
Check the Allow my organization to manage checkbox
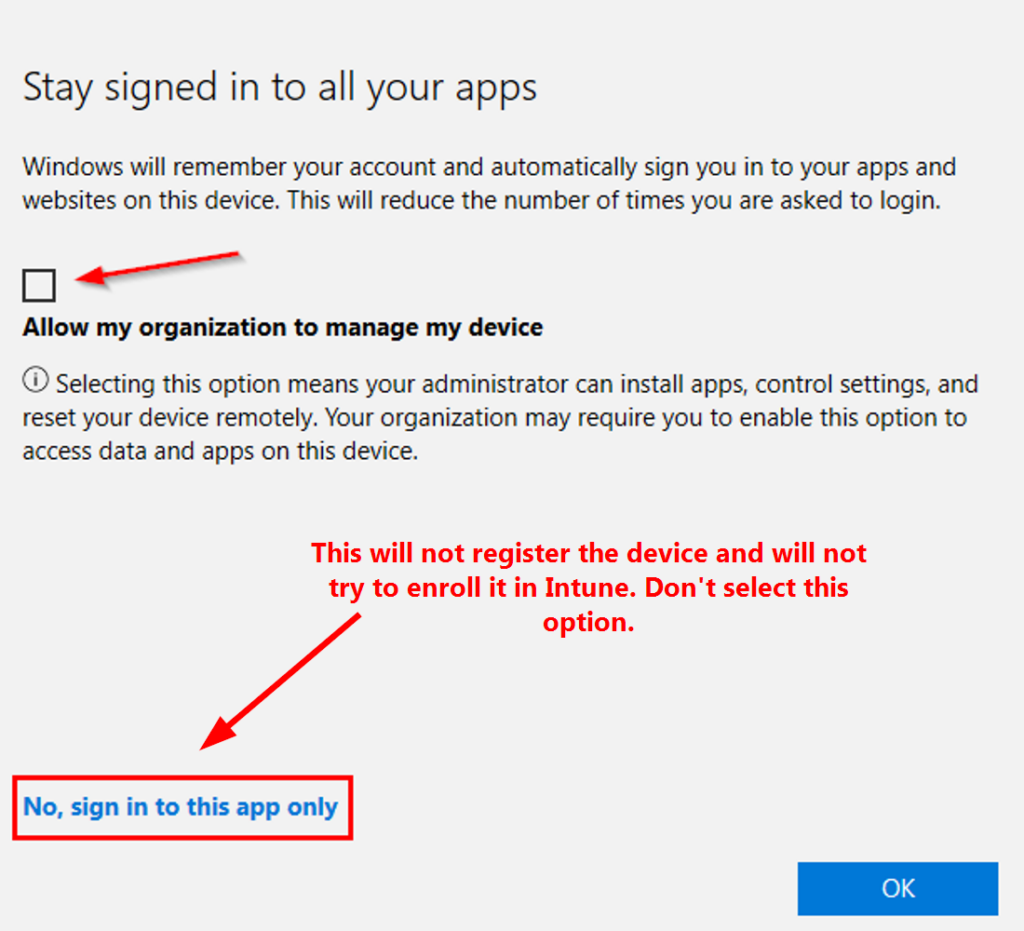click(x=39, y=287)
